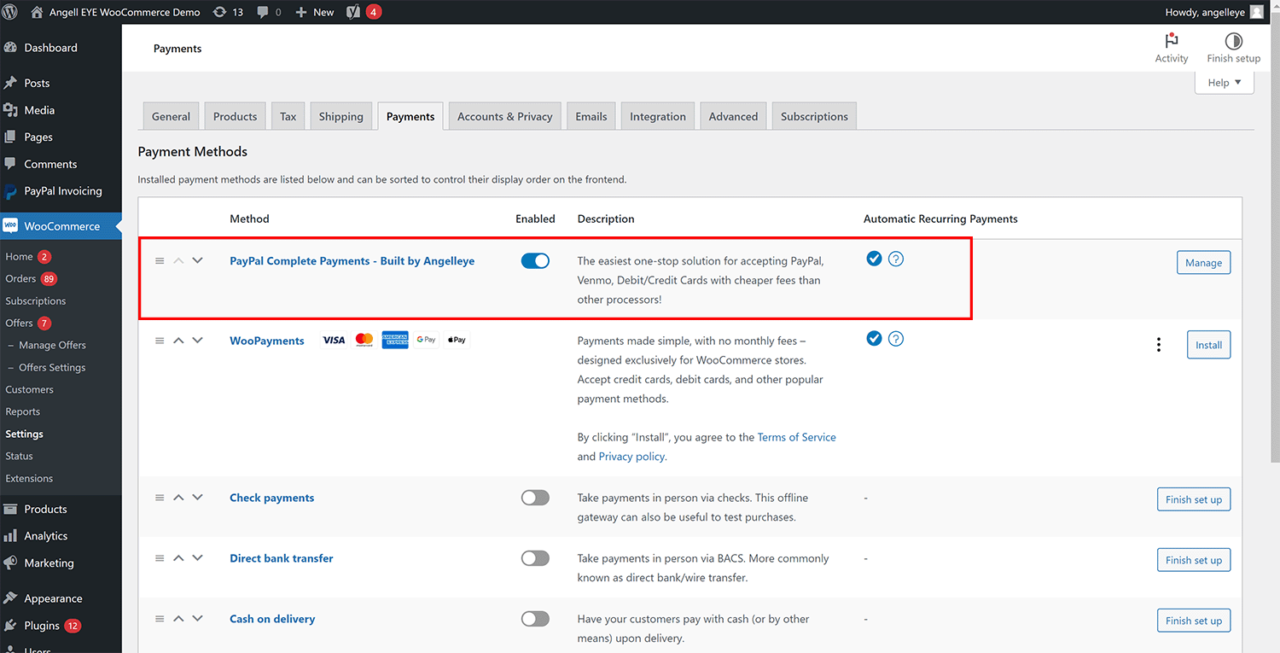Open the Yoast SEO notifications icon
This screenshot has width=1280, height=653.
point(355,11)
